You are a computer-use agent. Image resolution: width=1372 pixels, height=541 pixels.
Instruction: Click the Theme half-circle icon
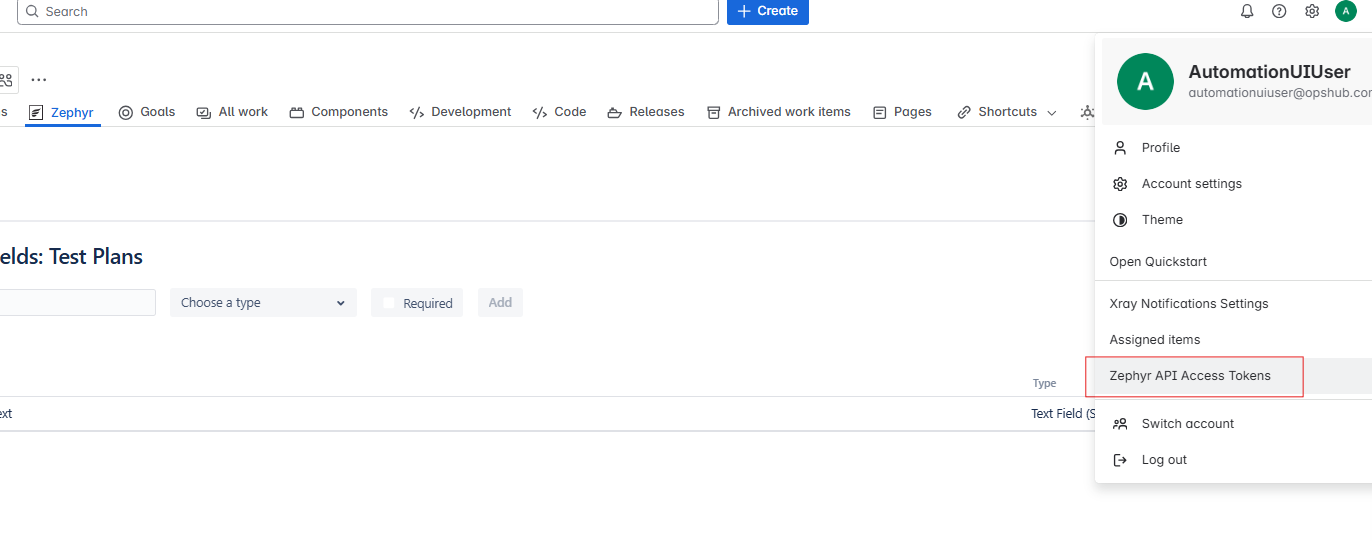pyautogui.click(x=1120, y=220)
